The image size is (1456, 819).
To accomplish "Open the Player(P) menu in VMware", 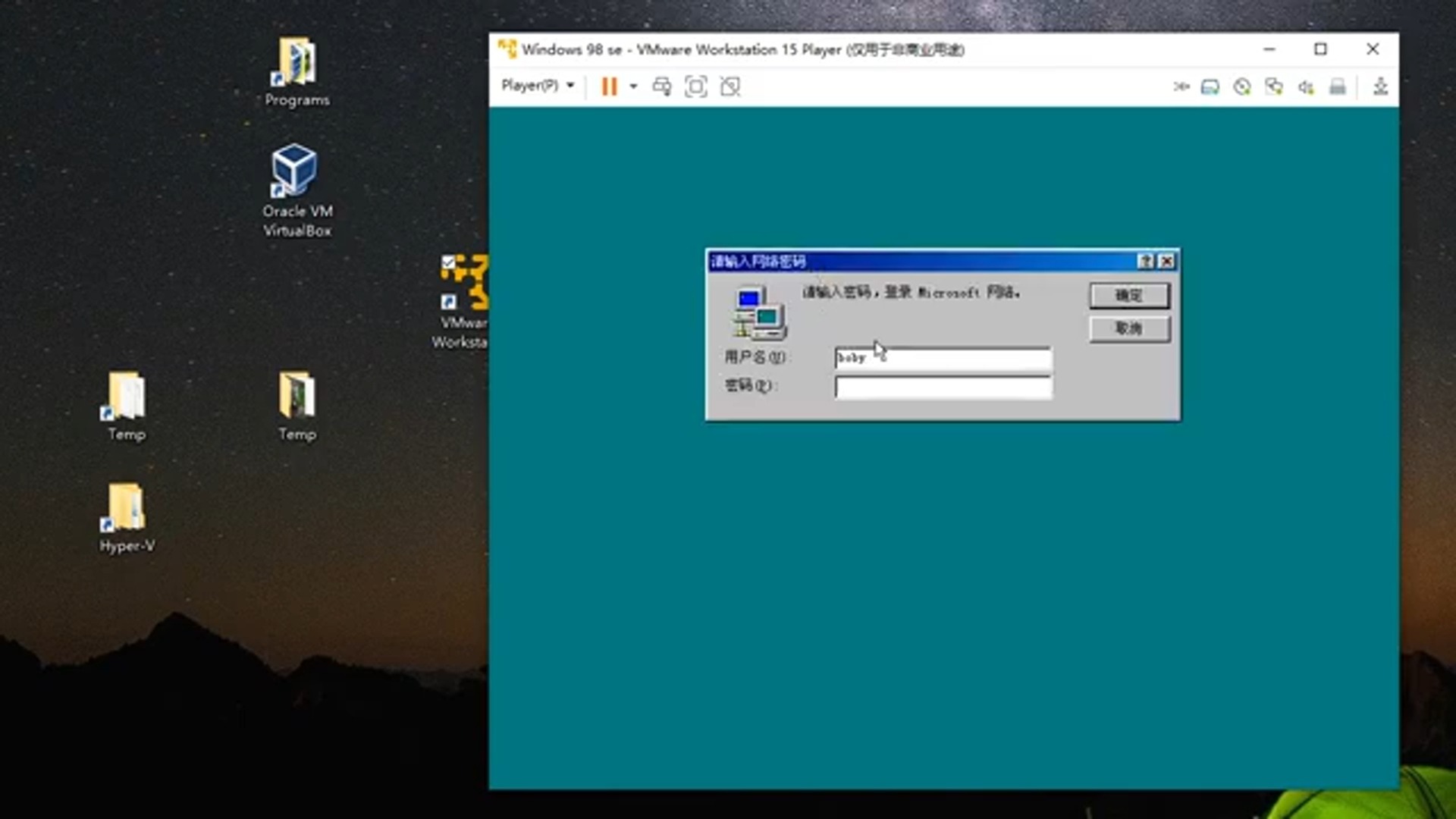I will point(538,86).
